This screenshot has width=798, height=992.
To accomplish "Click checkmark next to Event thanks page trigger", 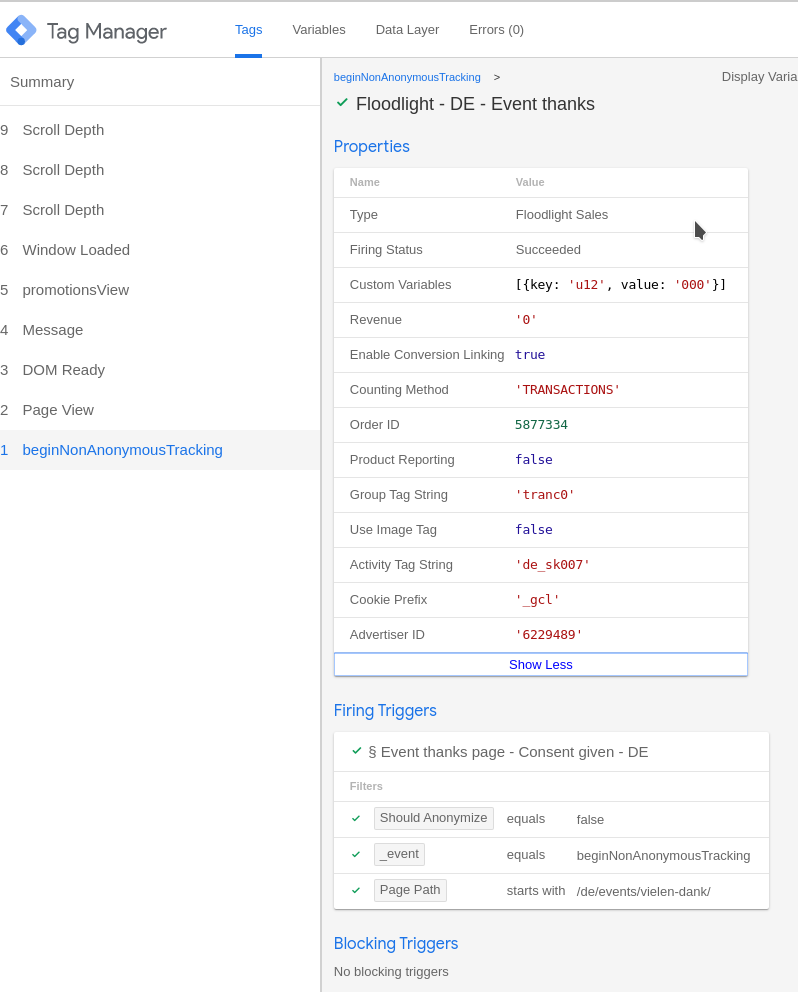I will pyautogui.click(x=357, y=751).
